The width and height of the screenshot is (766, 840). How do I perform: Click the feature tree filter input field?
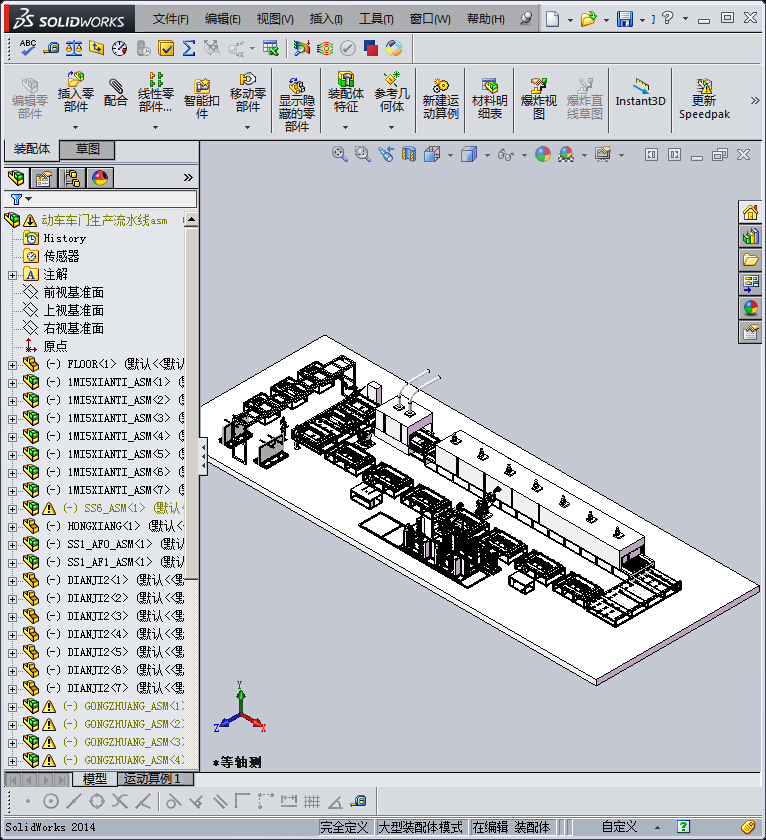115,199
